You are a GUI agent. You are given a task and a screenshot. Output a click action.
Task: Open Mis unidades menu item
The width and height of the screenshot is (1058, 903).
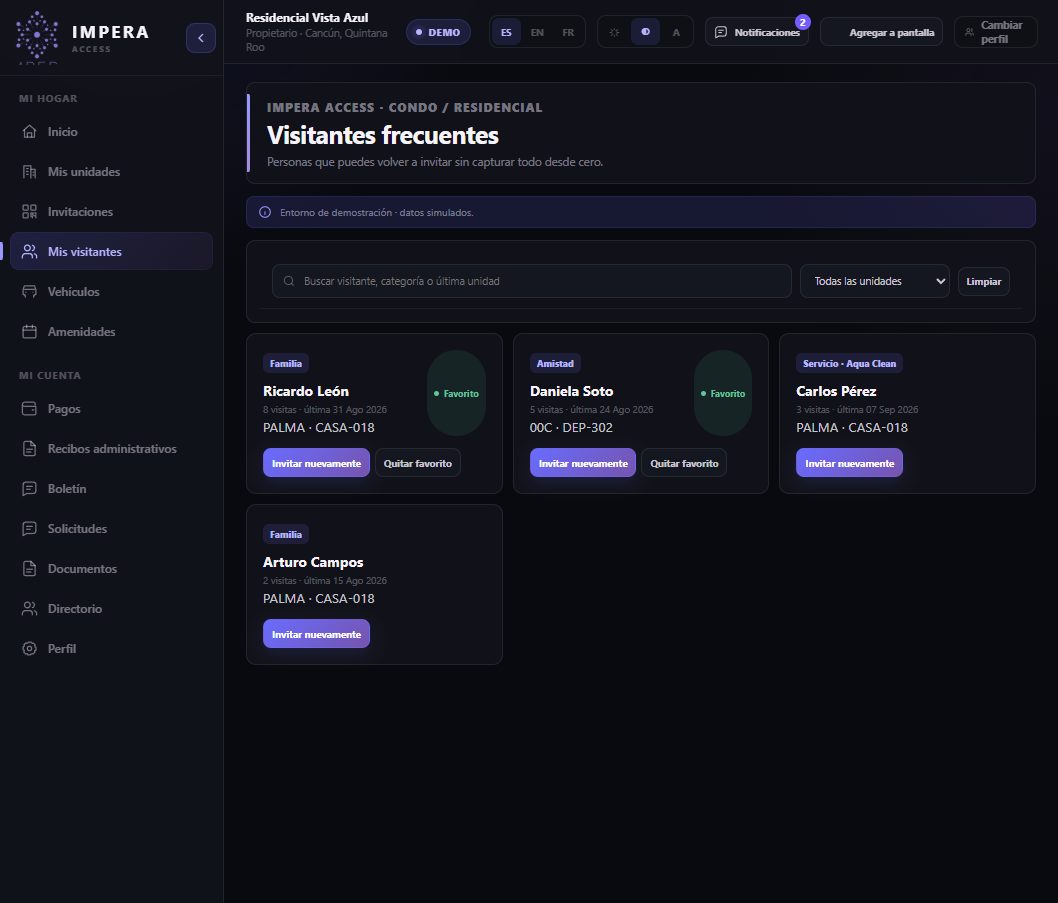[111, 171]
